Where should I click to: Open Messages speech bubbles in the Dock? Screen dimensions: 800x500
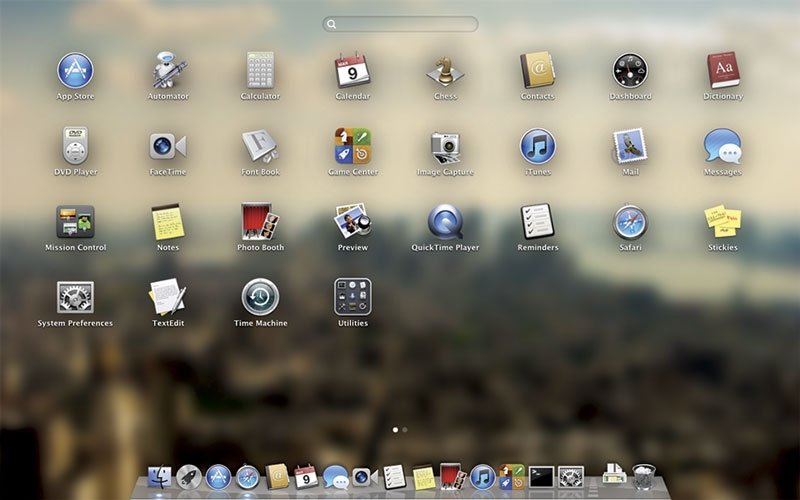pos(336,478)
